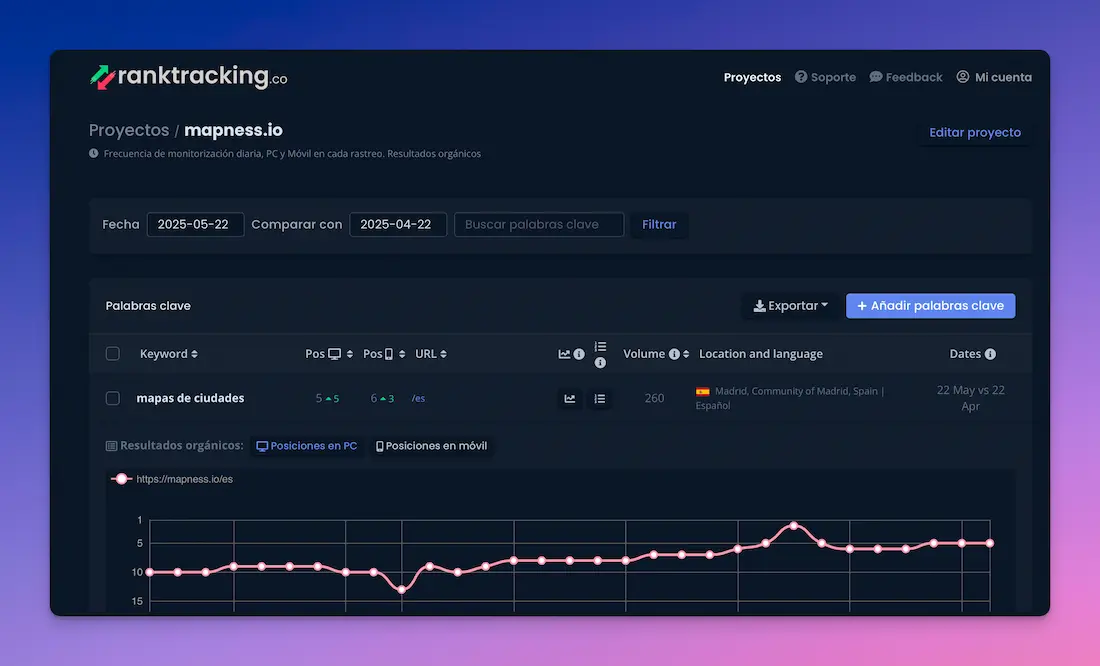The height and width of the screenshot is (666, 1100).
Task: Open the Feedback section via its speech bubble icon
Action: (x=874, y=76)
